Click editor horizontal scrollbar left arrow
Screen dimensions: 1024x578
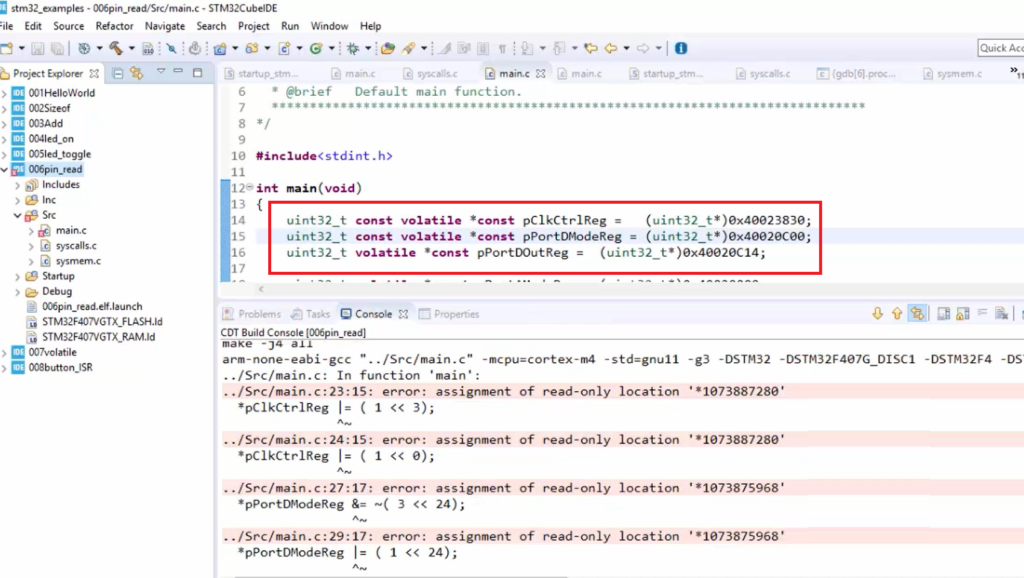tap(261, 289)
